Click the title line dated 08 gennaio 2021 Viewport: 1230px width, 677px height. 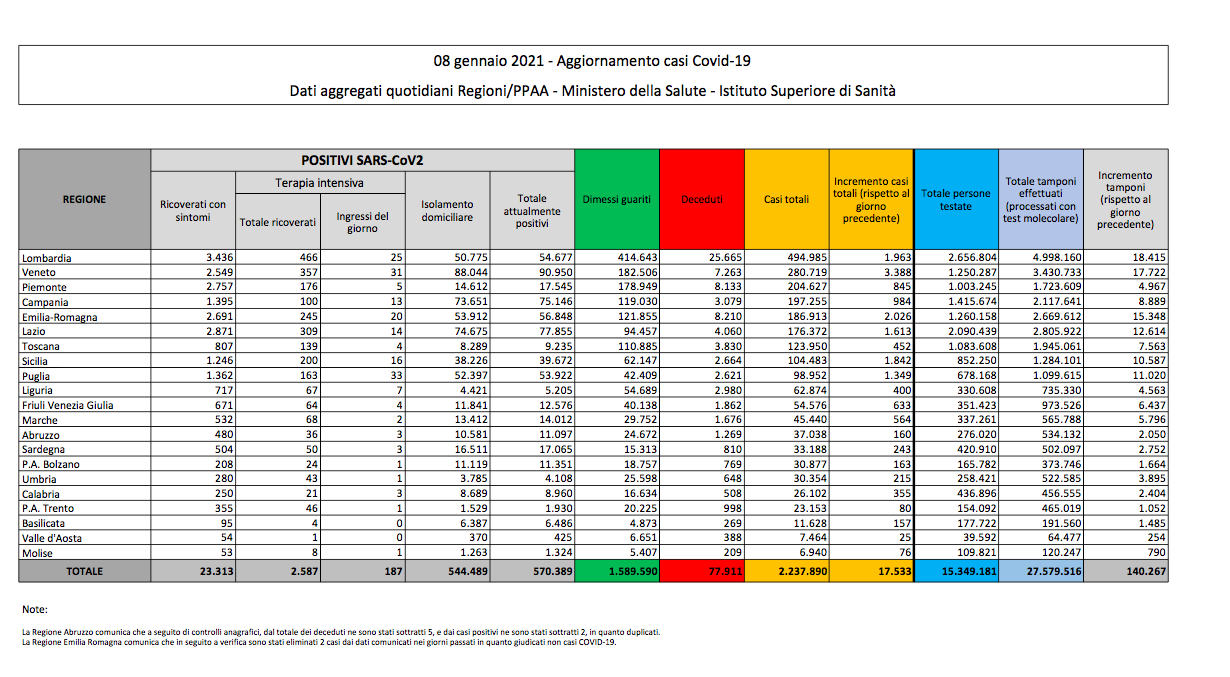592,61
